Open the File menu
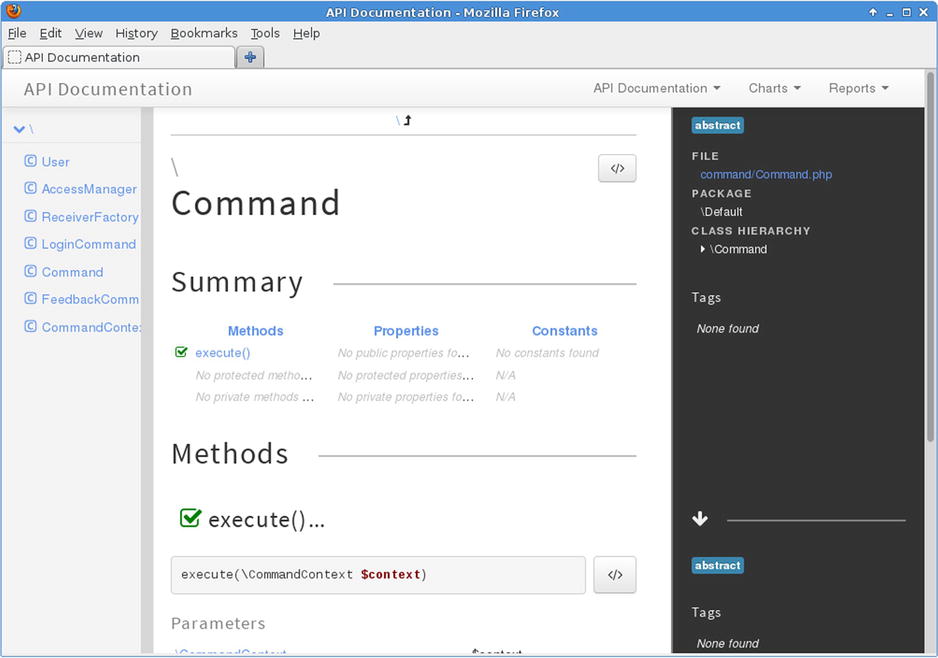The height and width of the screenshot is (658, 938). 17,33
